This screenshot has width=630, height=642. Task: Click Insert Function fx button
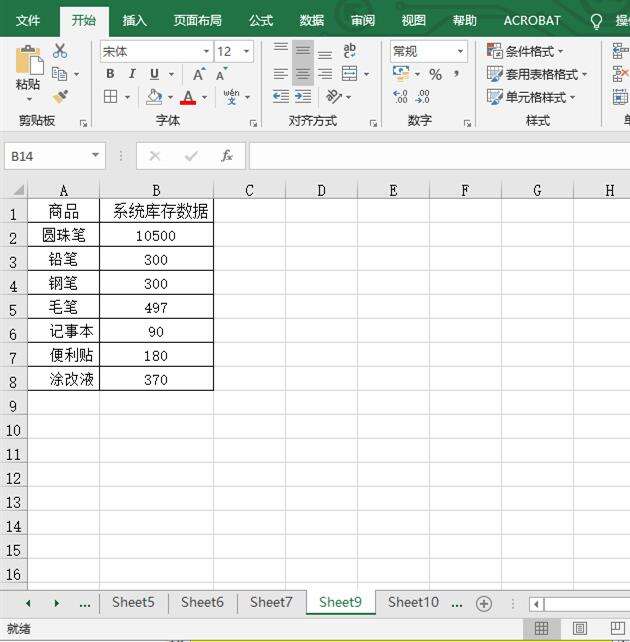pyautogui.click(x=226, y=156)
